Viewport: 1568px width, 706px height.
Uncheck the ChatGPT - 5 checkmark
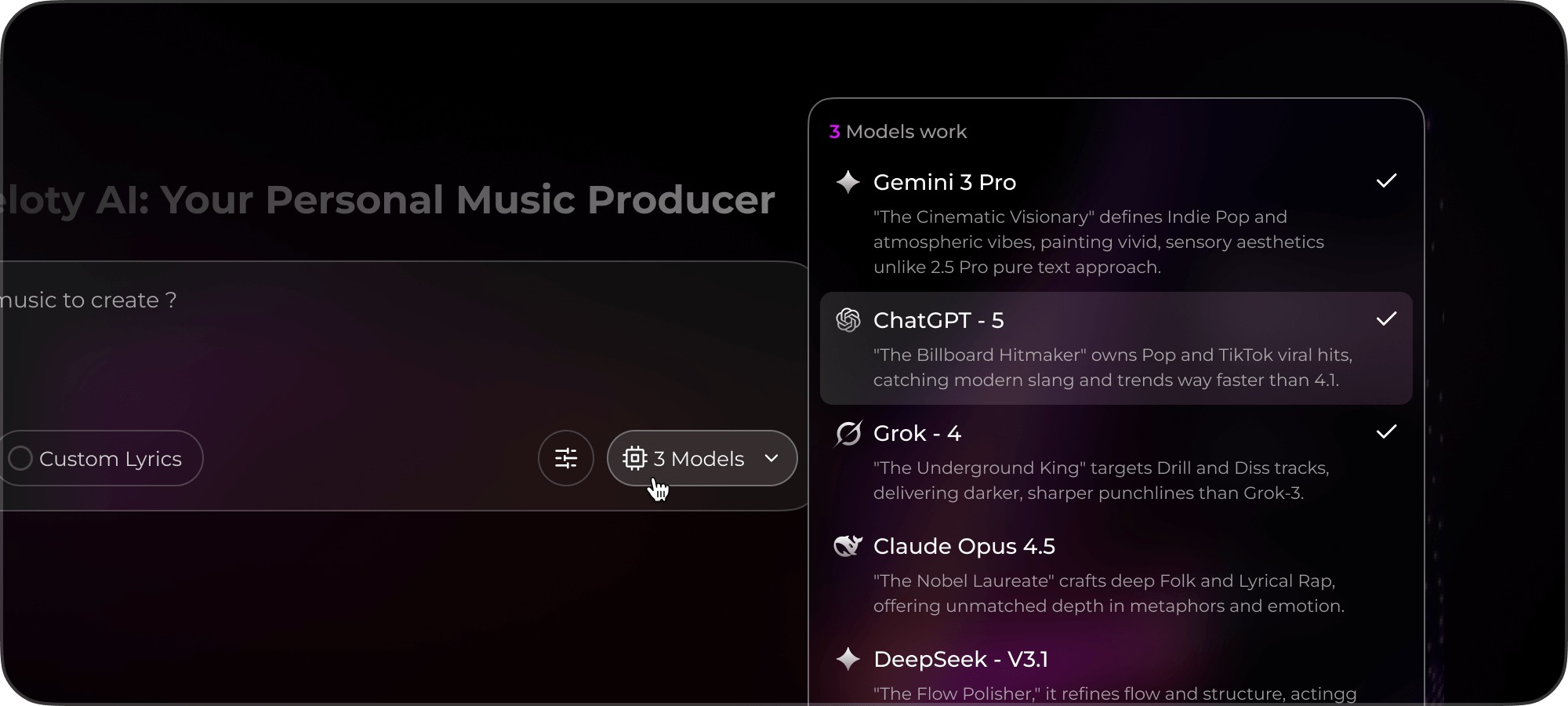point(1386,319)
